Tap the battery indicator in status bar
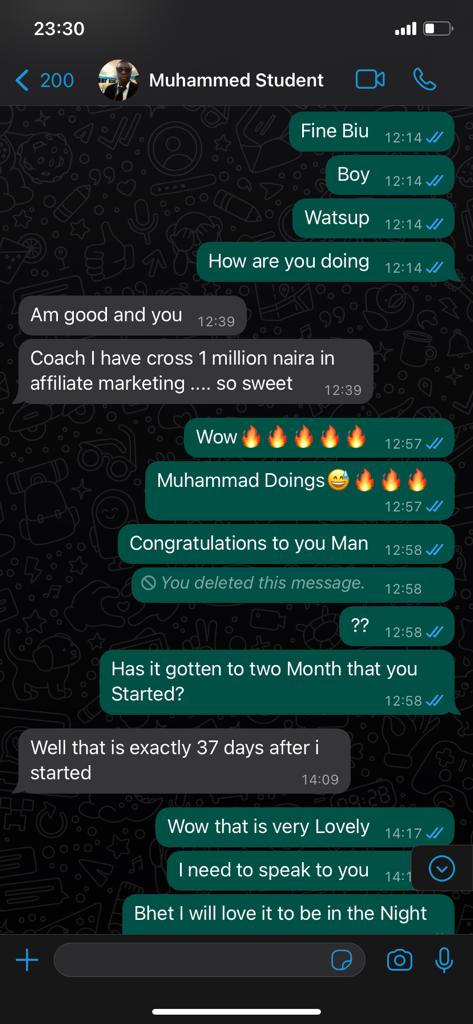Viewport: 473px width, 1024px height. click(438, 29)
